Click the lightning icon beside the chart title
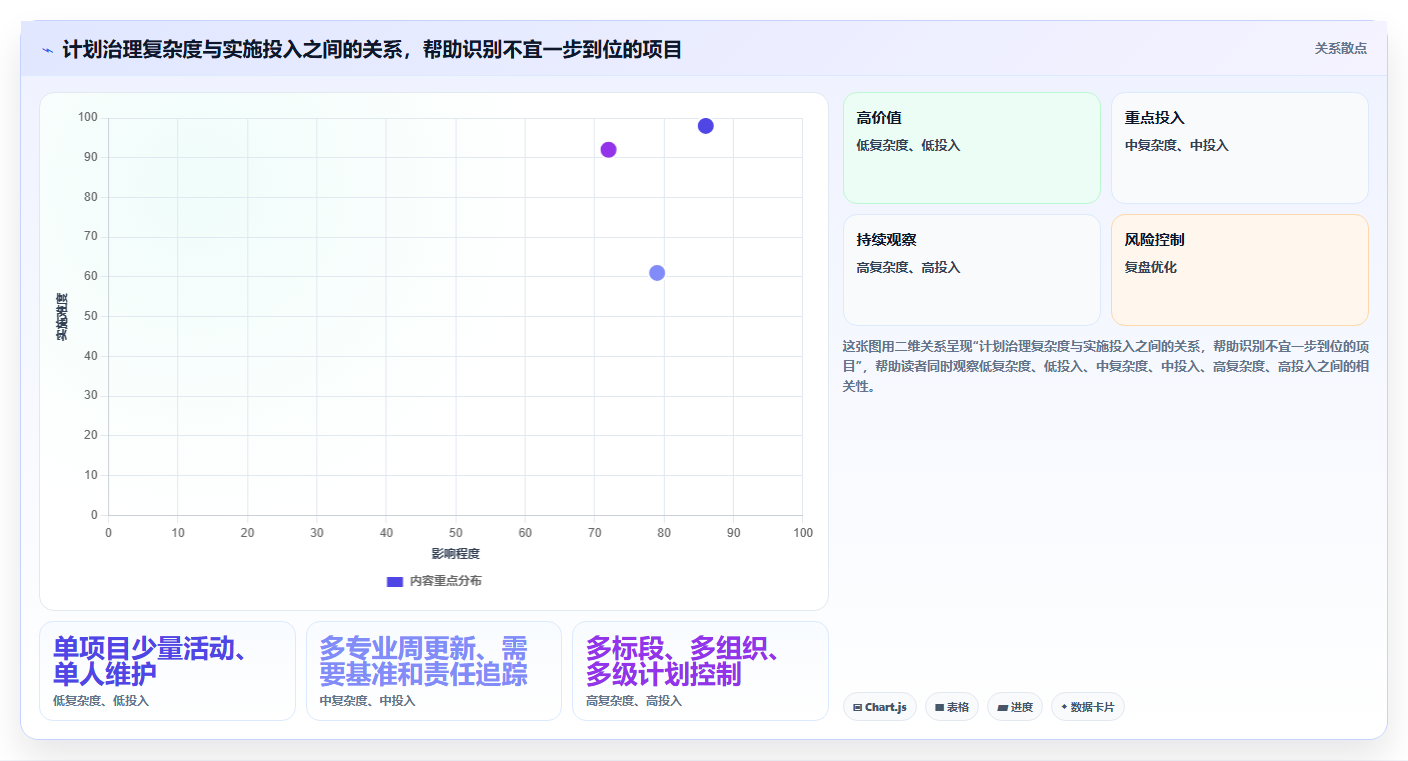Viewport: 1408px width, 761px height. 47,49
